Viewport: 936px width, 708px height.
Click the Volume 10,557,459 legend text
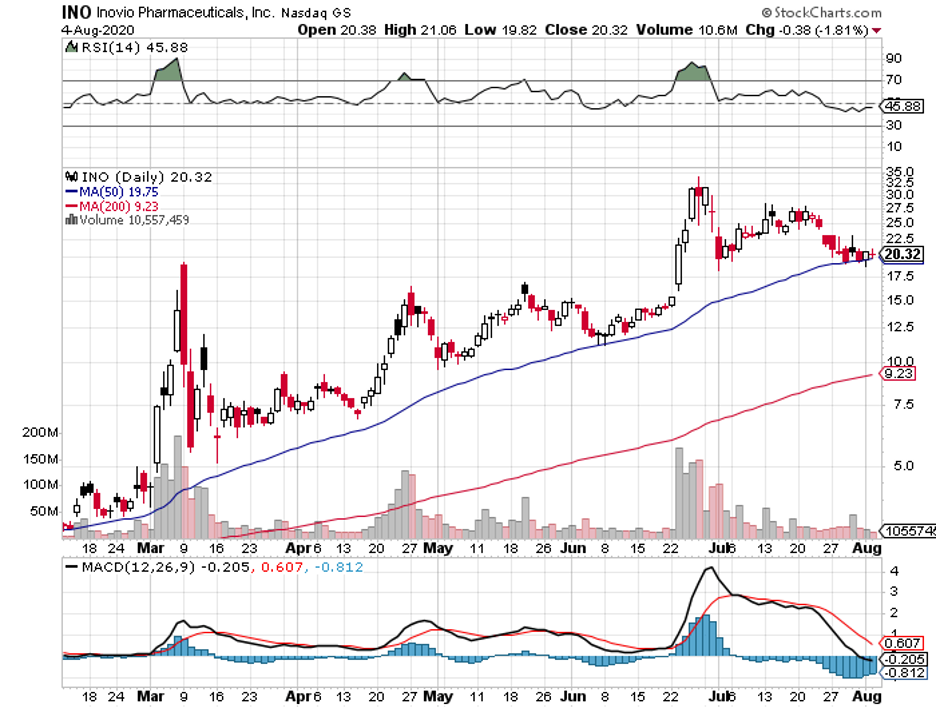point(134,220)
